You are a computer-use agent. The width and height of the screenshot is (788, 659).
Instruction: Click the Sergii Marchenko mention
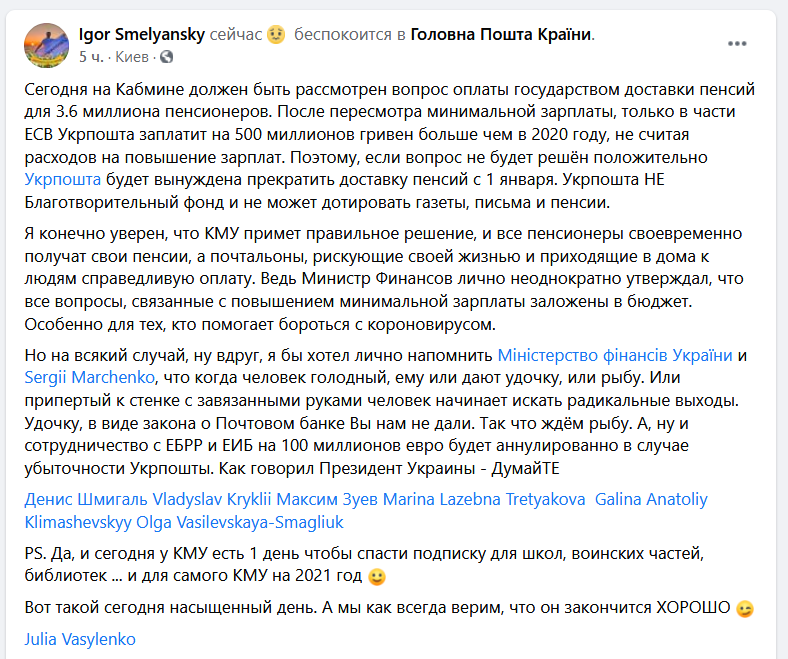(x=89, y=378)
